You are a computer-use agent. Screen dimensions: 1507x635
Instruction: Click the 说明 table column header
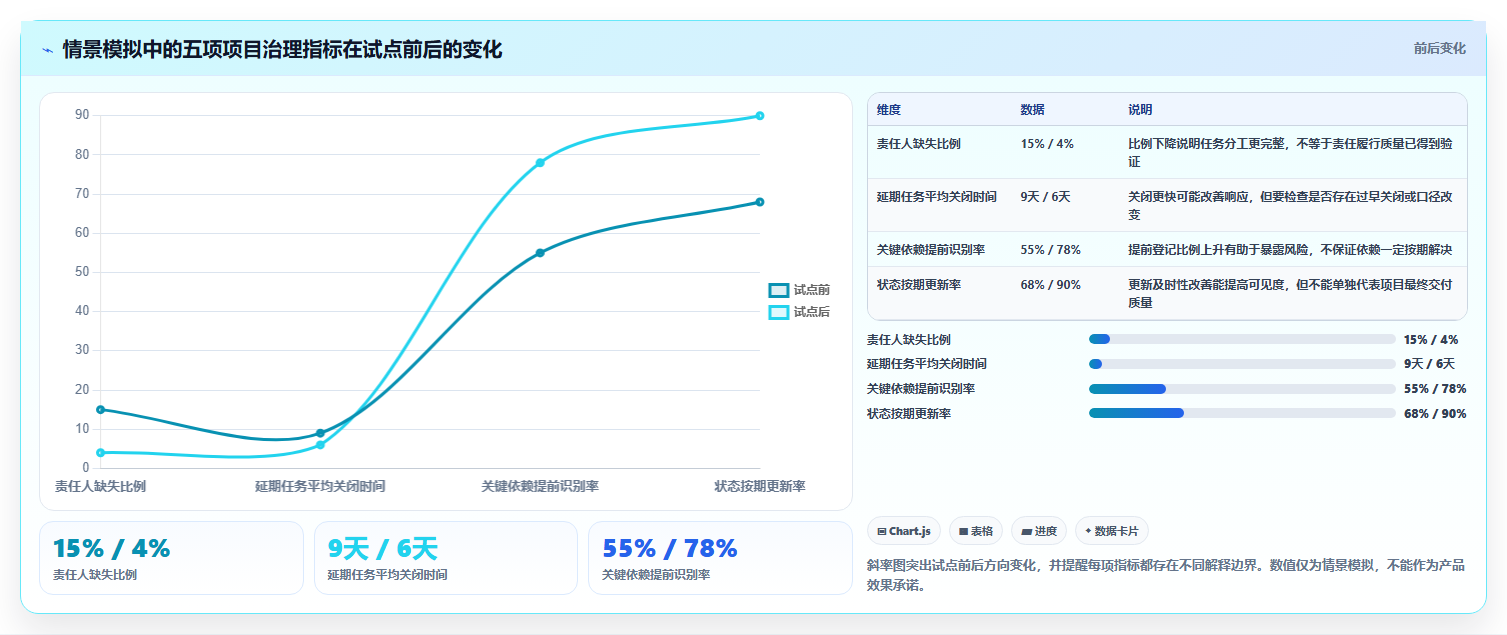click(x=1140, y=109)
